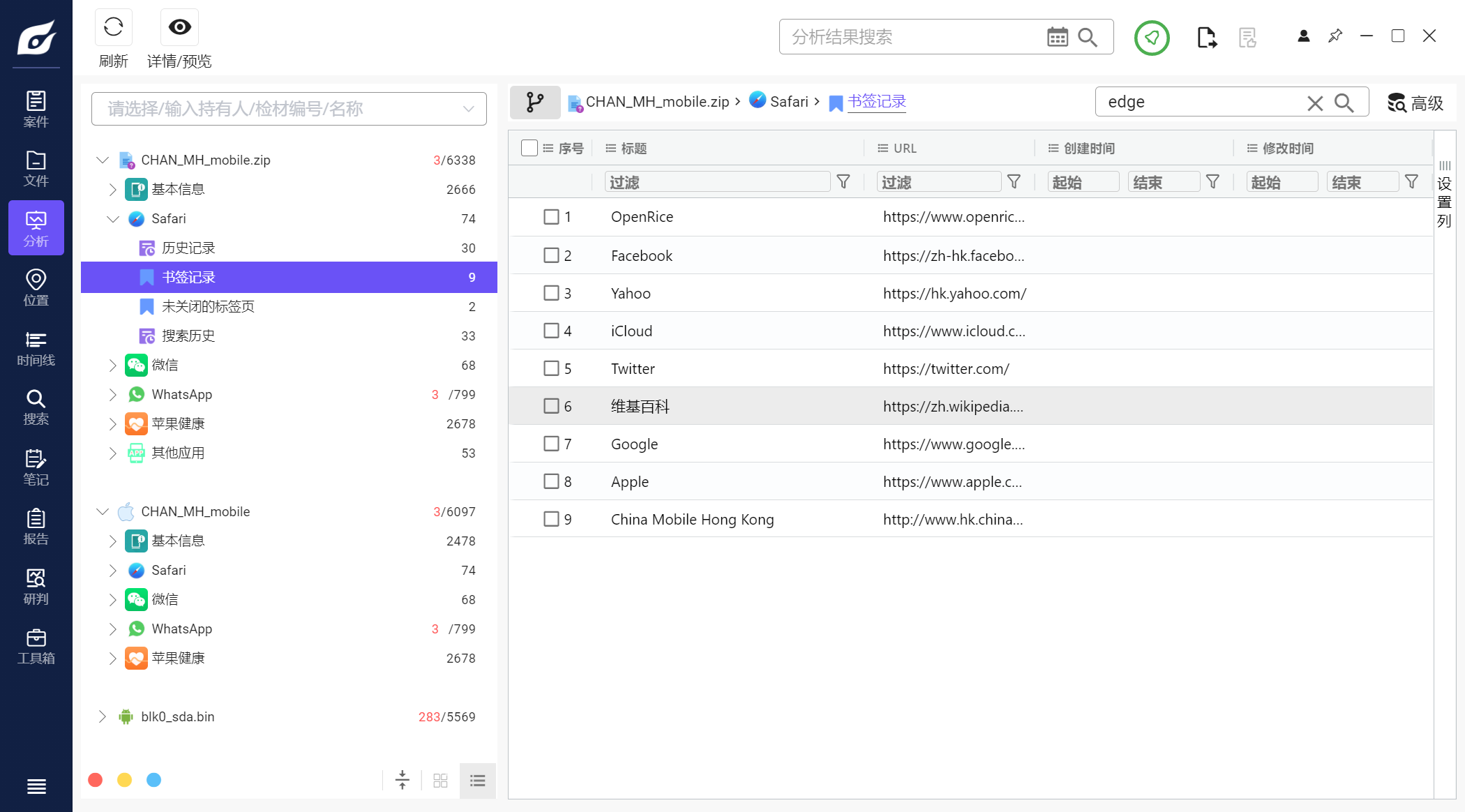
Task: Open the Timeline section in the sidebar
Action: pyautogui.click(x=36, y=348)
